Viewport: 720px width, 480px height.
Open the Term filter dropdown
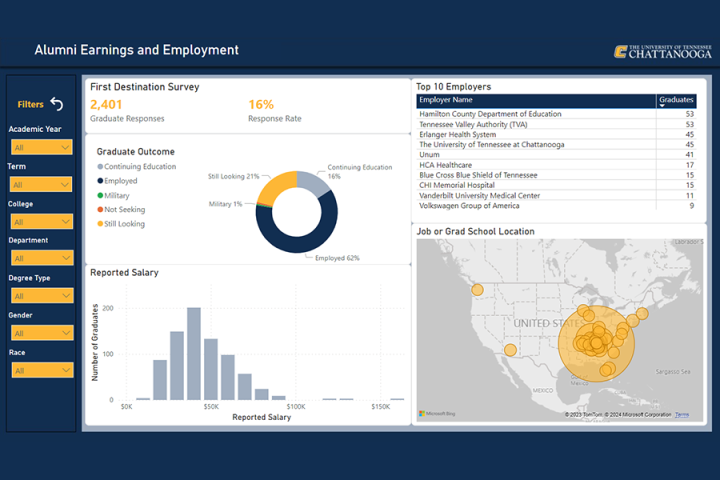[x=41, y=185]
